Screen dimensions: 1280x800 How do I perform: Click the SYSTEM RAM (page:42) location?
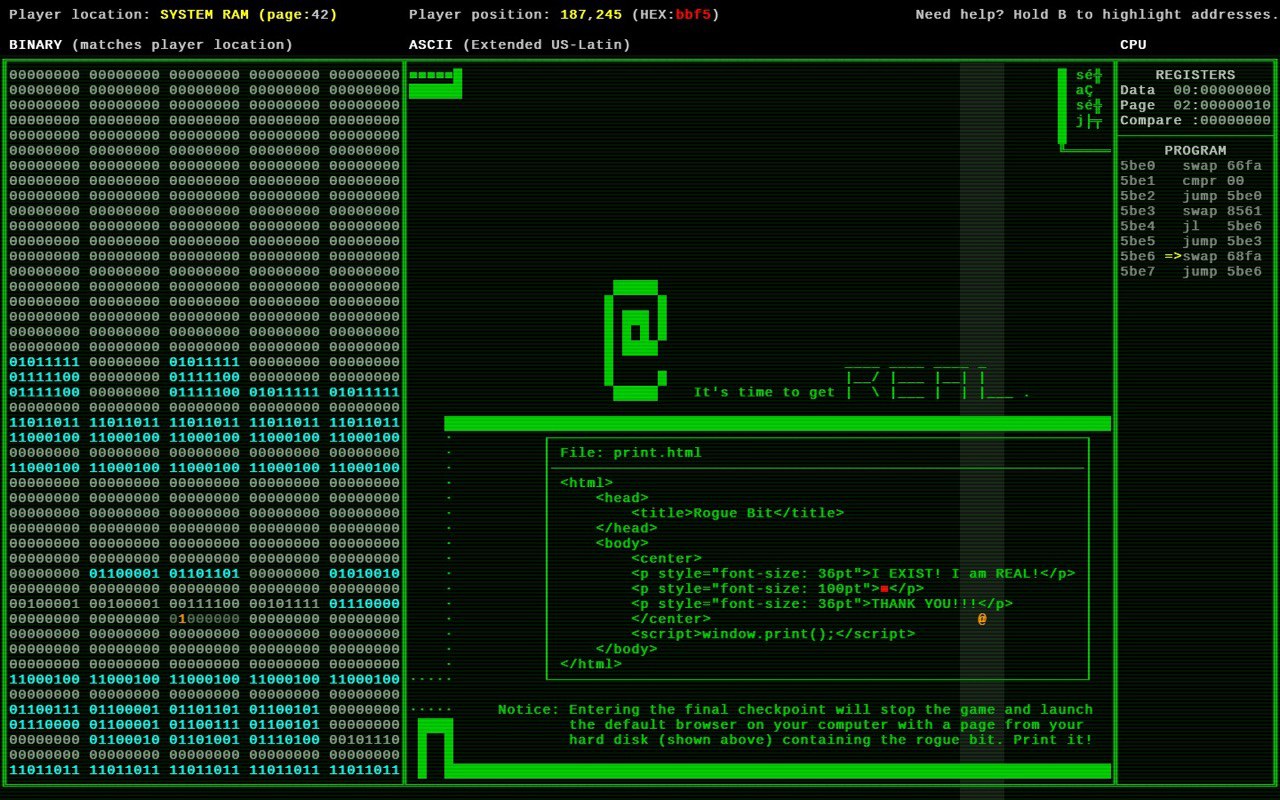tap(249, 15)
